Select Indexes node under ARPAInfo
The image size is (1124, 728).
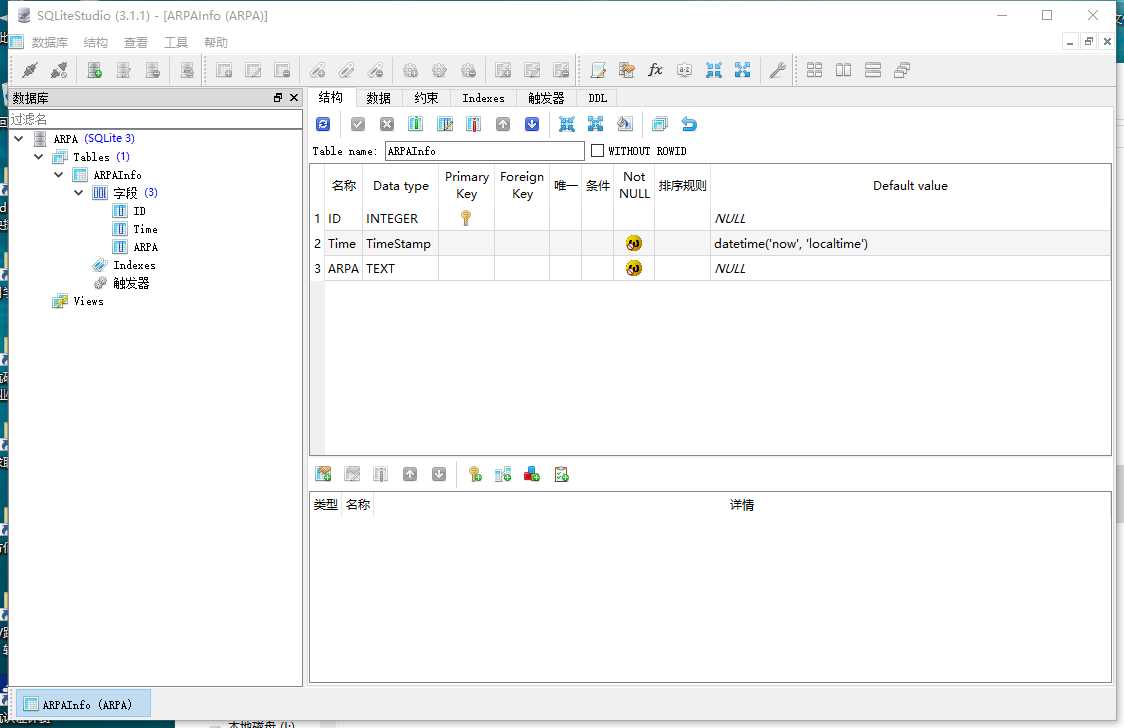click(x=134, y=265)
